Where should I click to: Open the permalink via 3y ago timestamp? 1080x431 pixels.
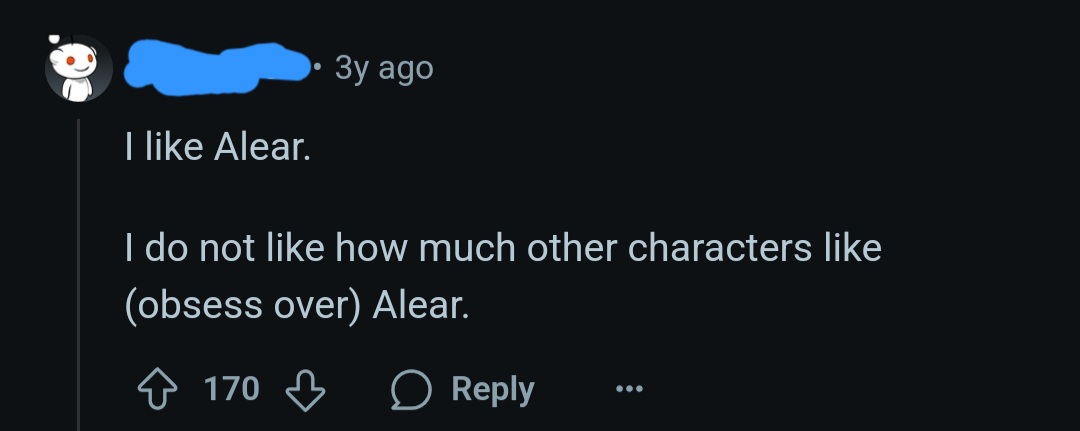pyautogui.click(x=384, y=69)
